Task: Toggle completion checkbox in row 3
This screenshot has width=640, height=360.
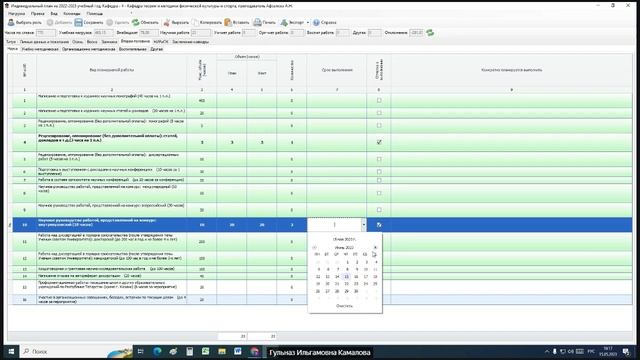Action: (379, 126)
